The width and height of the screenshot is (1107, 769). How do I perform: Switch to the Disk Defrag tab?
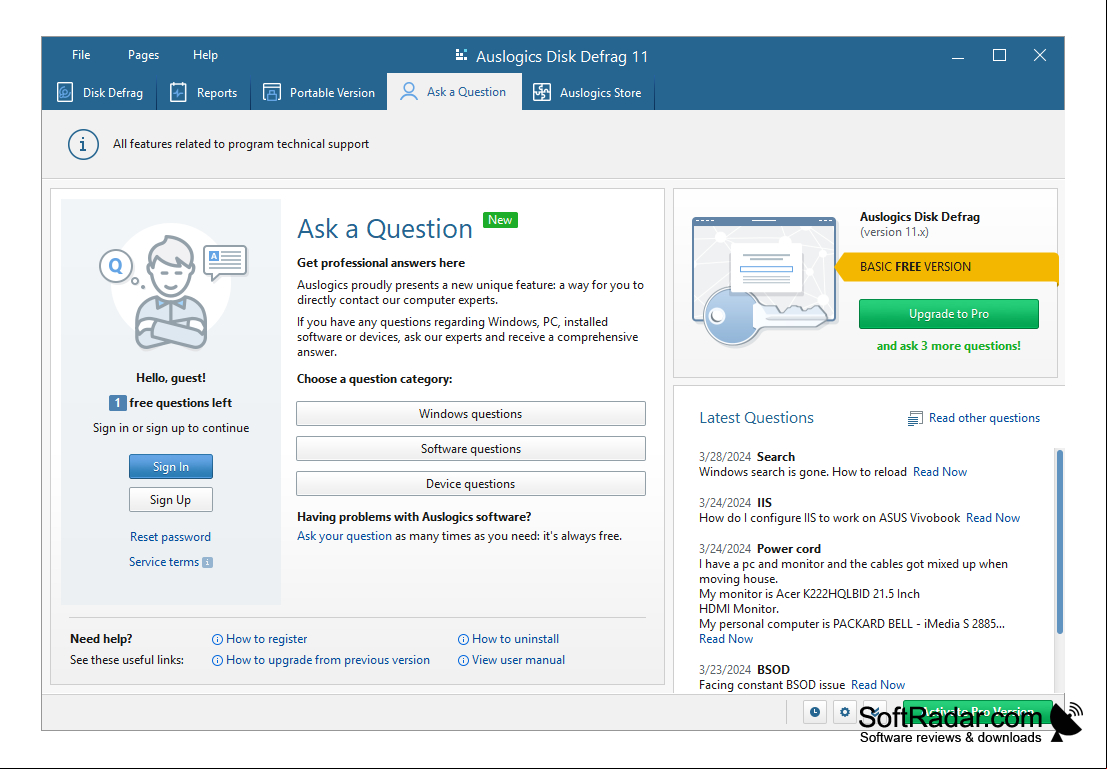point(100,93)
